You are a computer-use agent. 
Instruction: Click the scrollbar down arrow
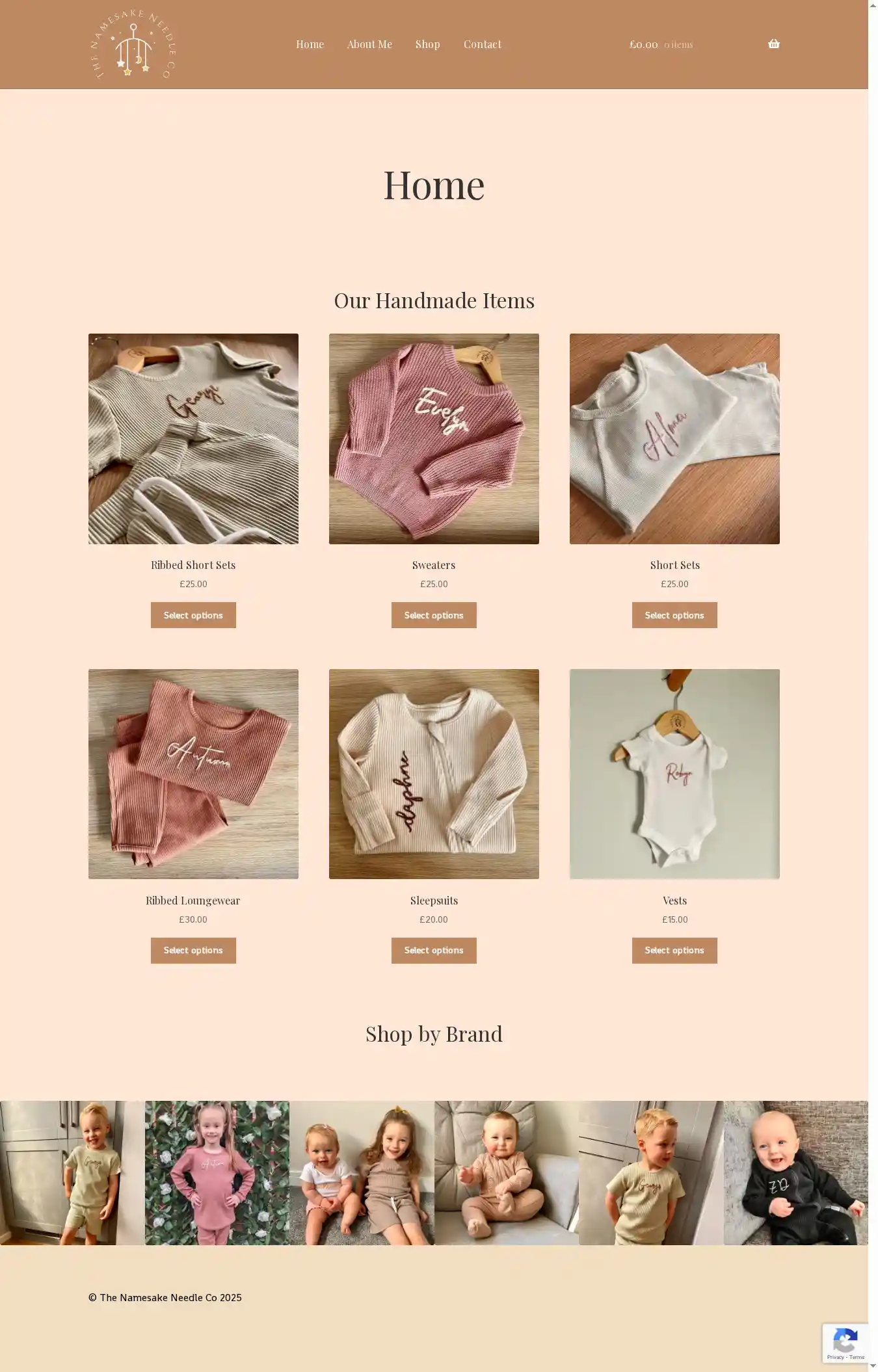coord(873,1367)
